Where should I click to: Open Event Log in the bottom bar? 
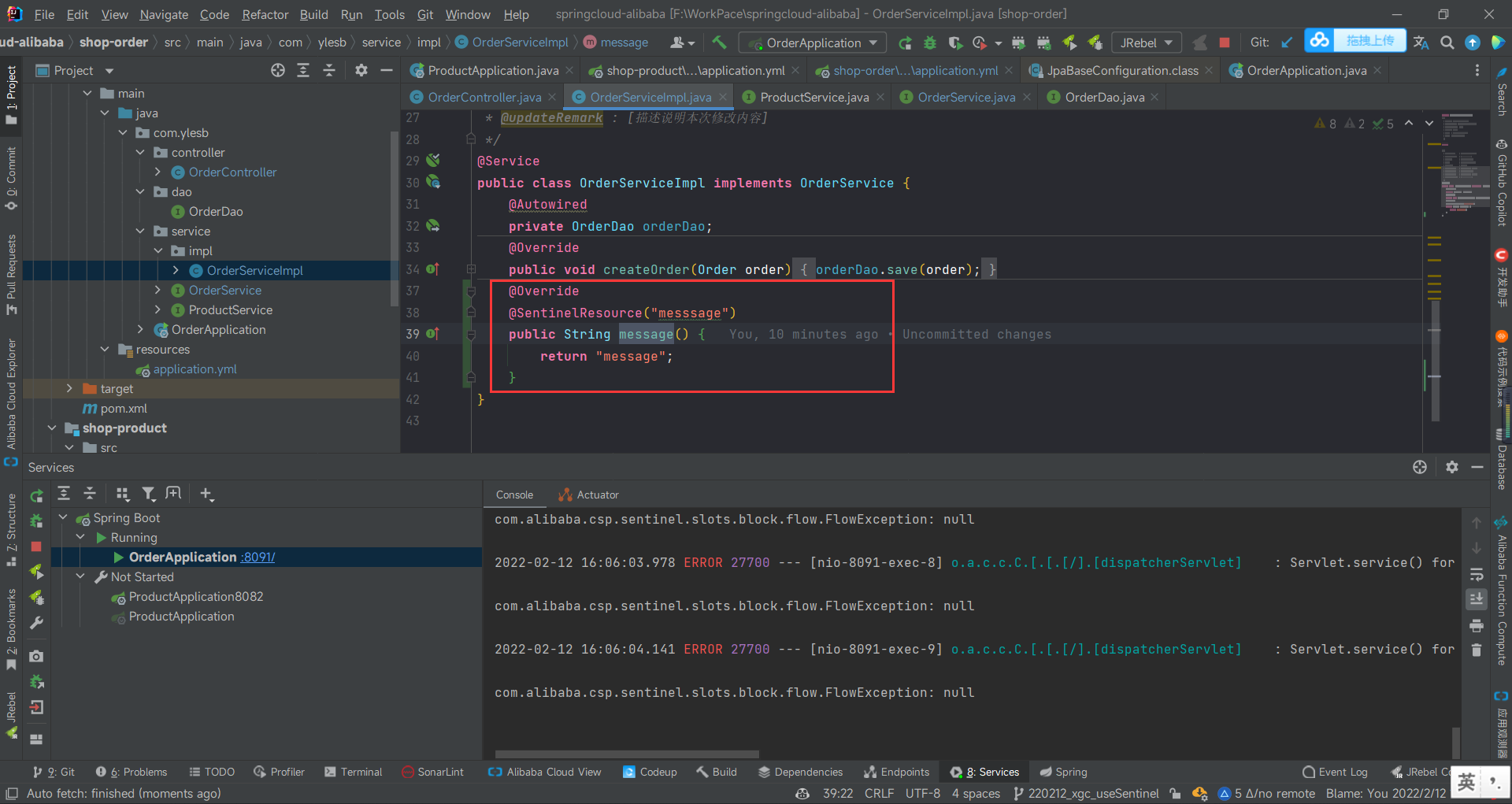[x=1335, y=772]
